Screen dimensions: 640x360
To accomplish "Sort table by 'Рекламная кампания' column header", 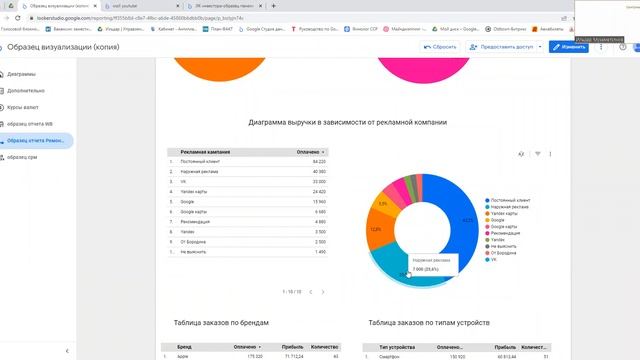I will [205, 152].
